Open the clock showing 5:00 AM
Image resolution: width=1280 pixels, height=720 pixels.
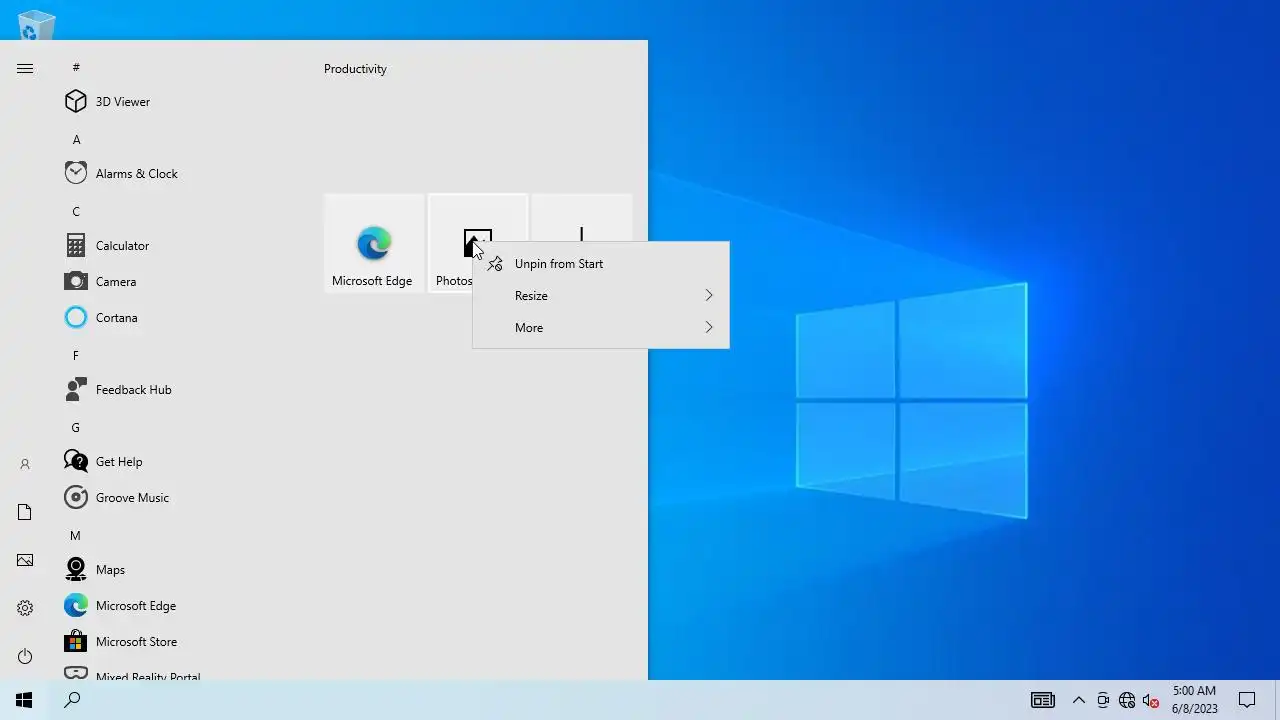(x=1195, y=700)
